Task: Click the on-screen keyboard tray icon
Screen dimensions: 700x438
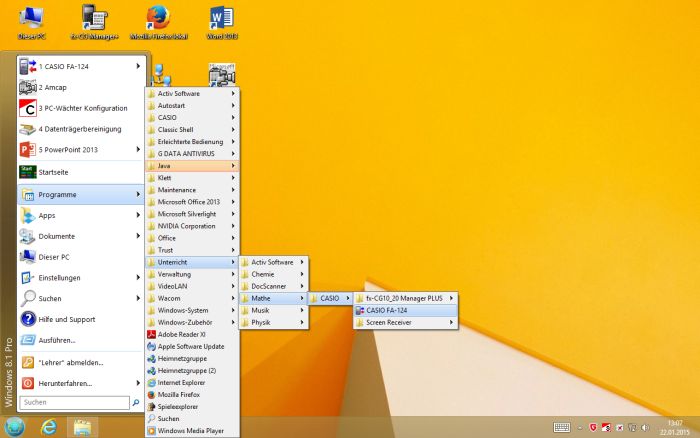Action: click(x=562, y=428)
